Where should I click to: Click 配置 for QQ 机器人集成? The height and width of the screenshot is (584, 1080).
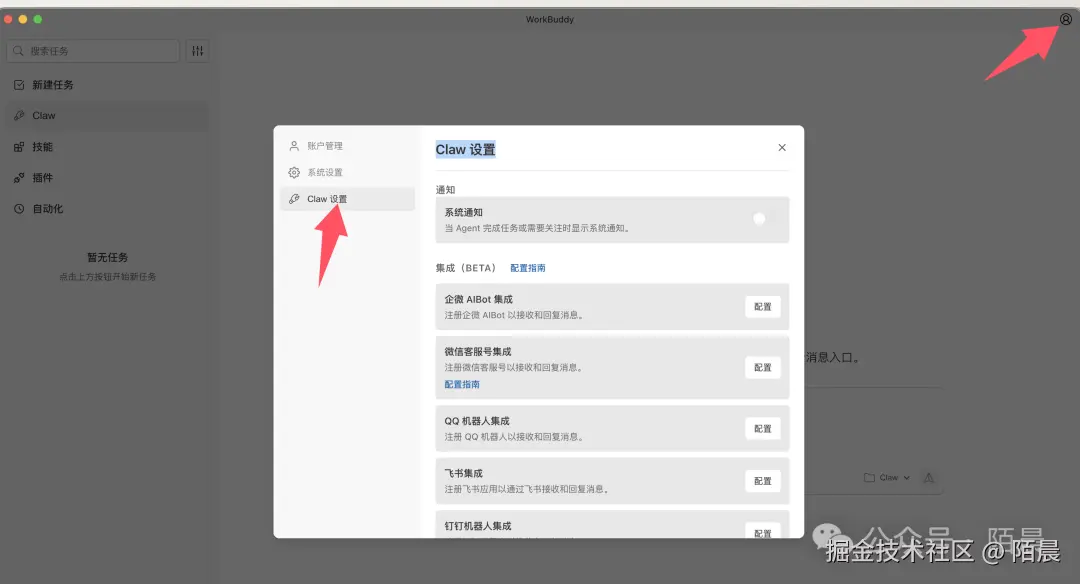point(762,428)
